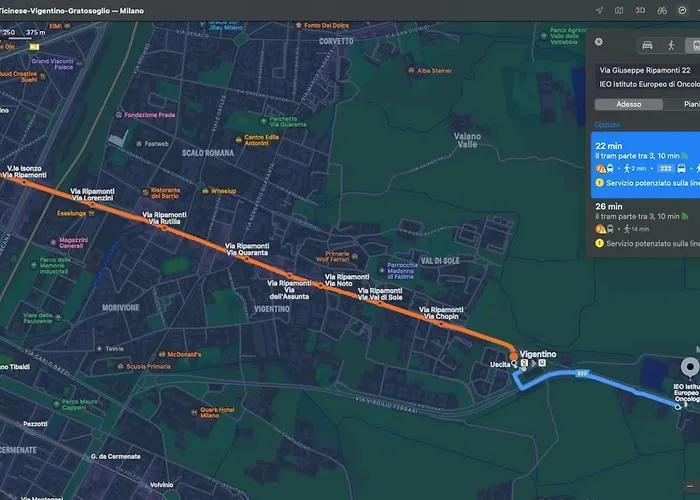Toggle the 3D view button
The image size is (700, 500).
coord(640,10)
